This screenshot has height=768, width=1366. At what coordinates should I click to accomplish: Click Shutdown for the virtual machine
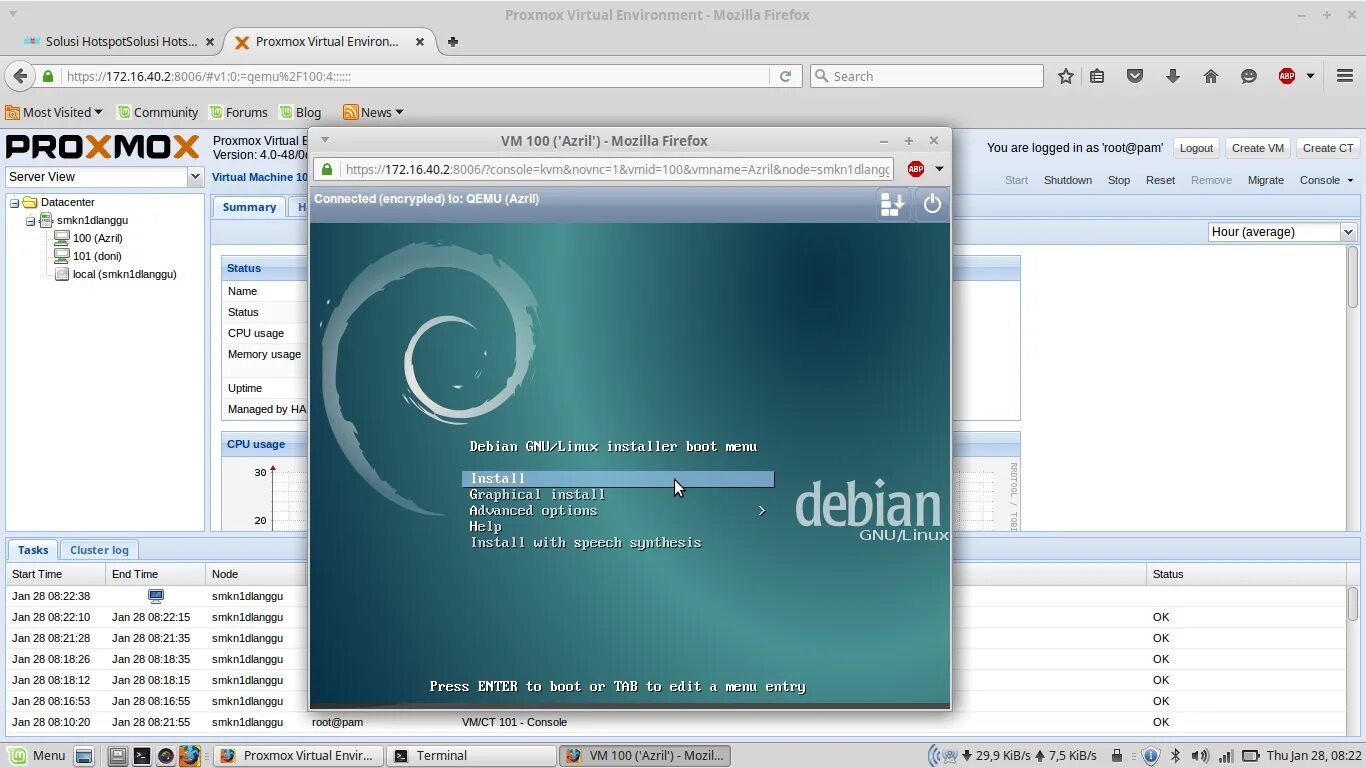[x=1068, y=180]
